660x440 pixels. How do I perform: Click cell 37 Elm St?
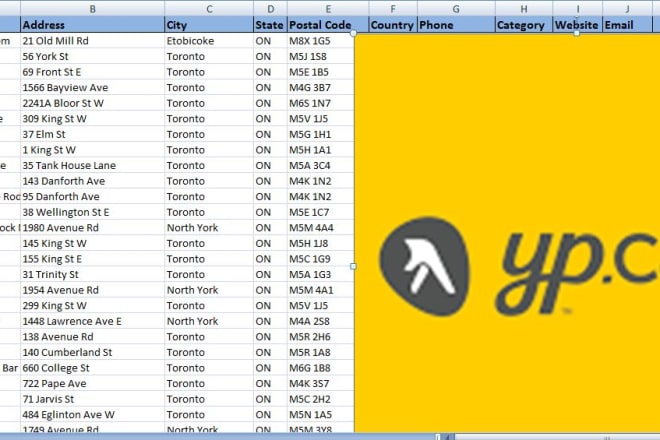point(92,134)
